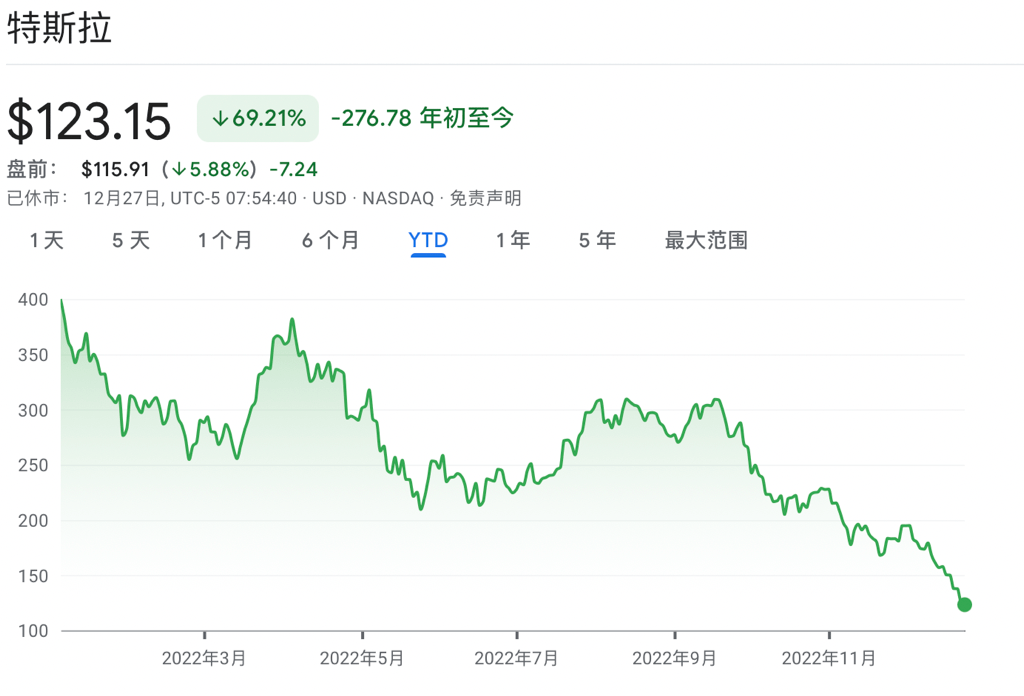
Task: Show the 最大范围 chart
Action: (x=705, y=240)
